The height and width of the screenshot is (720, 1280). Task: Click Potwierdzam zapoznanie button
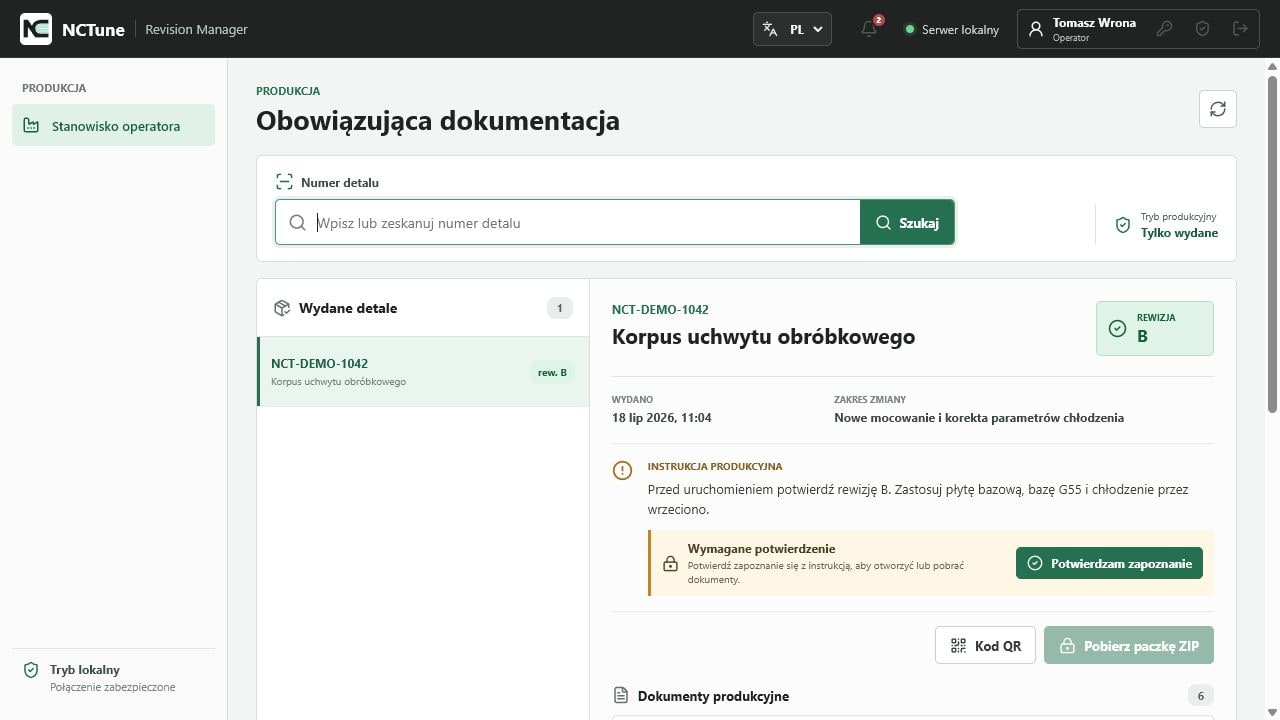coord(1109,563)
